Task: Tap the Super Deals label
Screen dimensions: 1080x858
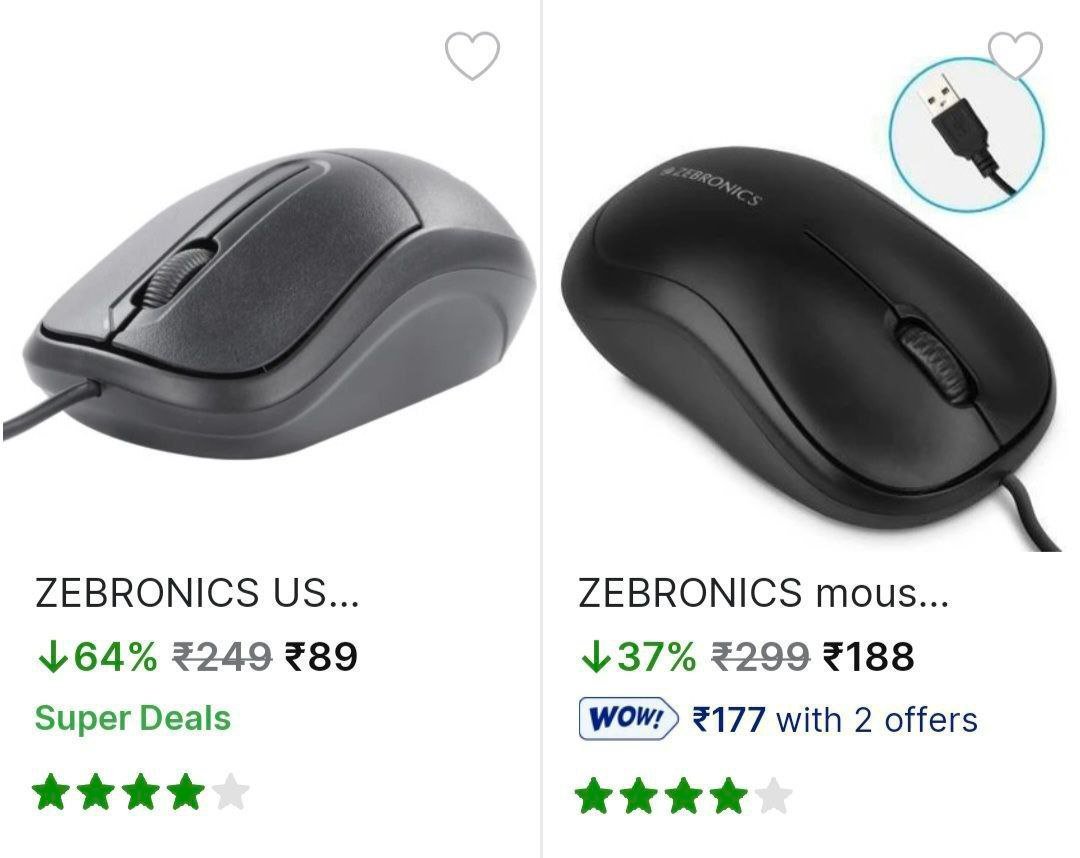Action: (x=133, y=718)
